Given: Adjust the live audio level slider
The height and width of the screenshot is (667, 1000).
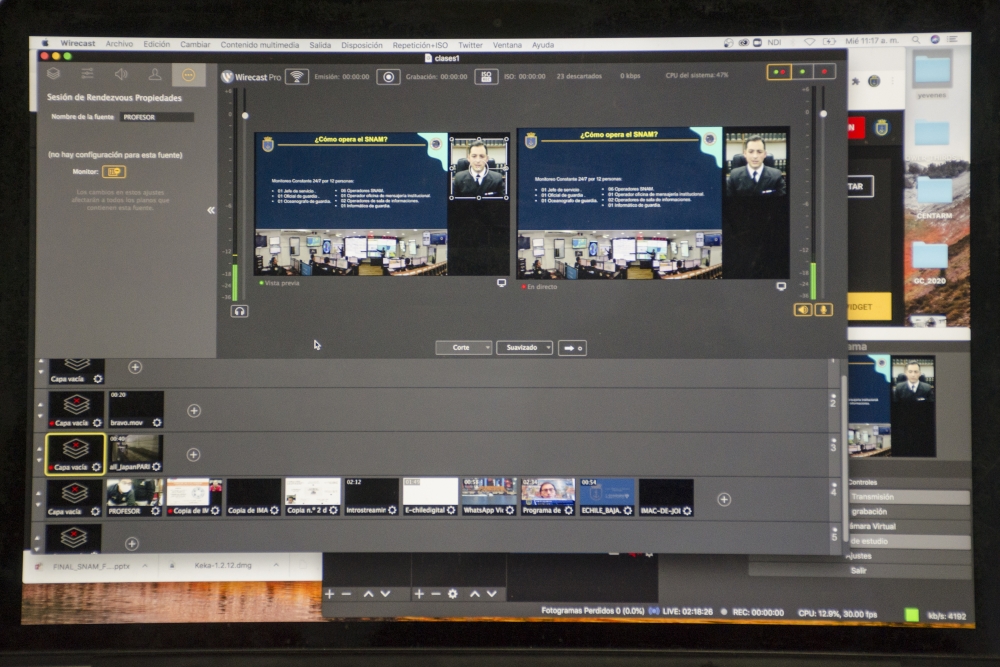Looking at the screenshot, I should tap(823, 114).
